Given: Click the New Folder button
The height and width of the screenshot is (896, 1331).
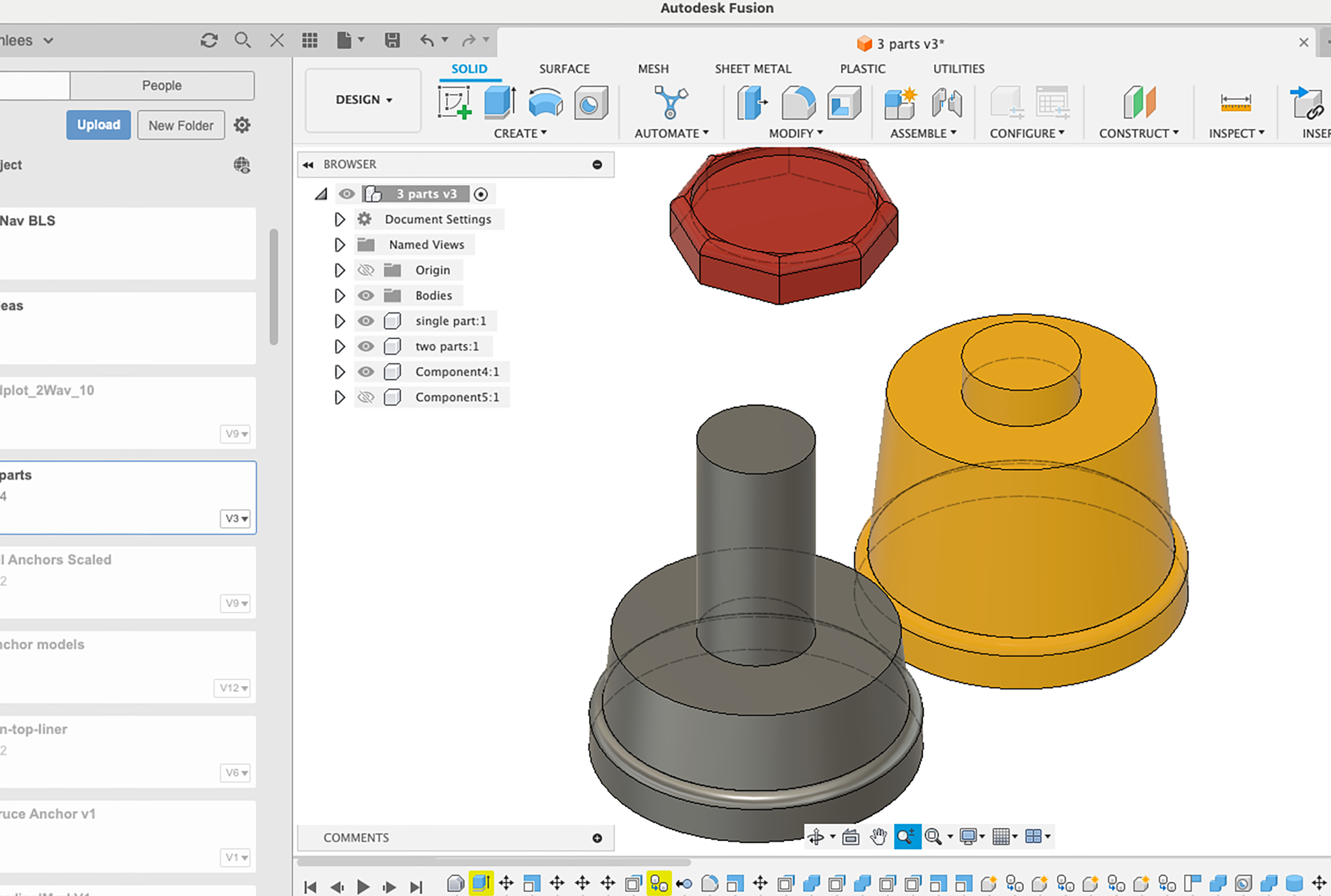Looking at the screenshot, I should pyautogui.click(x=180, y=125).
